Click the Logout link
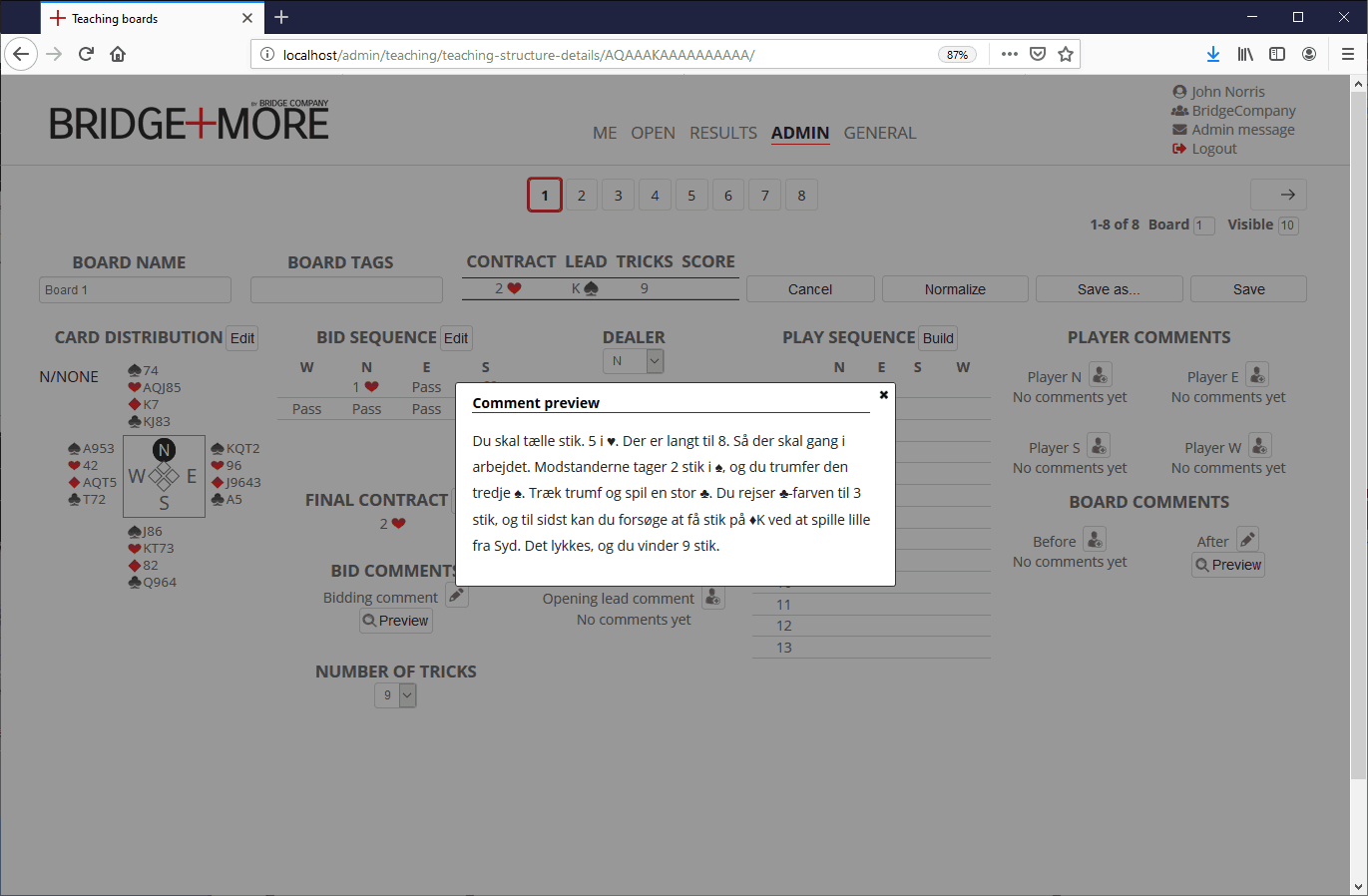This screenshot has height=896, width=1368. click(x=1213, y=149)
